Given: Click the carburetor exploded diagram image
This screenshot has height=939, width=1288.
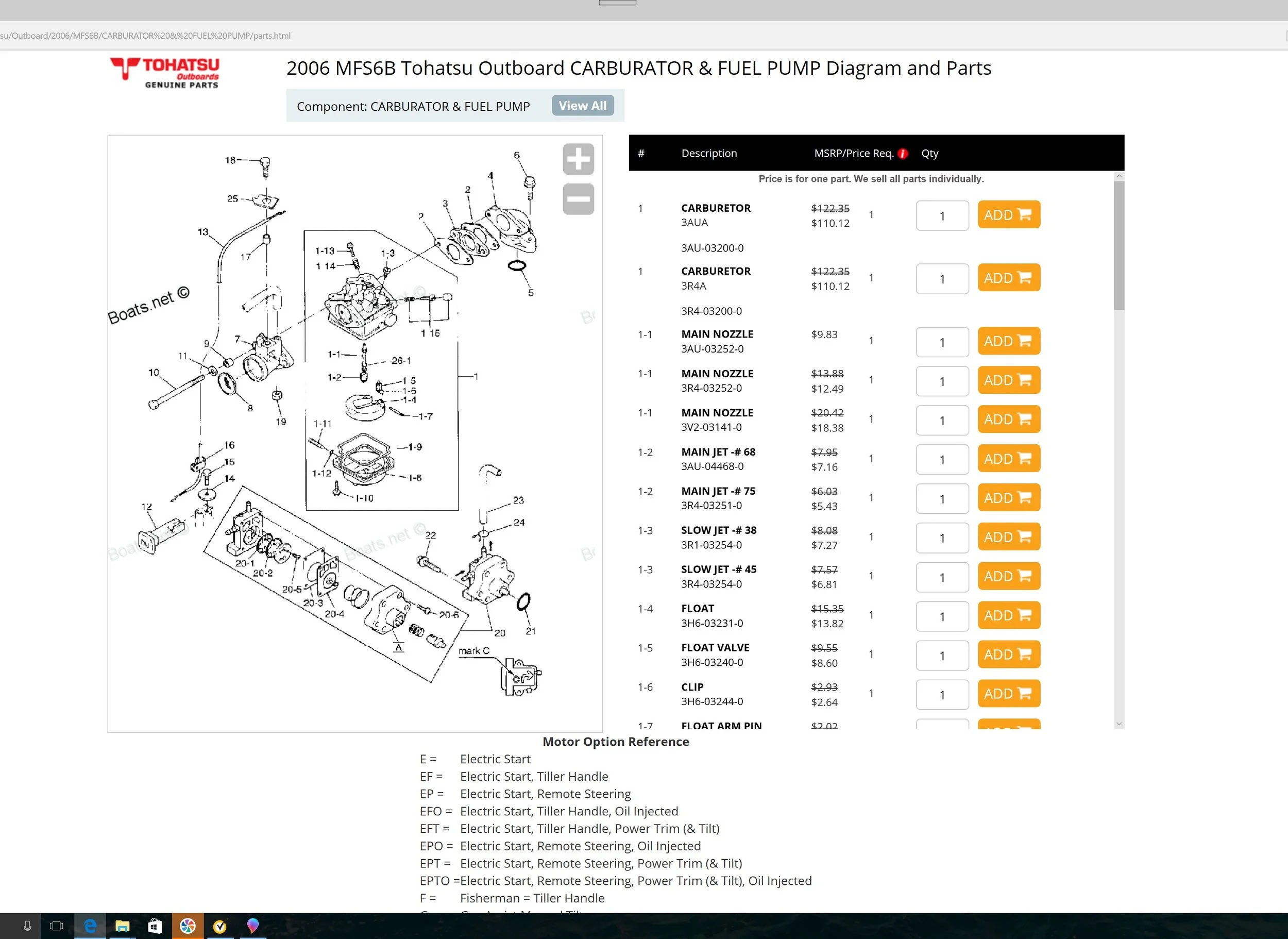Looking at the screenshot, I should [x=354, y=433].
